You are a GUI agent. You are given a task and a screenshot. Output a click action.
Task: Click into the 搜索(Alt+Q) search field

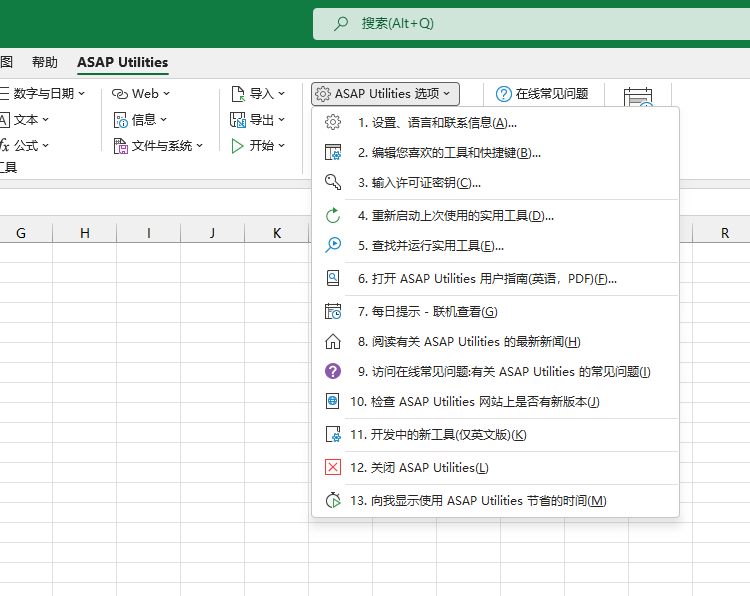531,23
